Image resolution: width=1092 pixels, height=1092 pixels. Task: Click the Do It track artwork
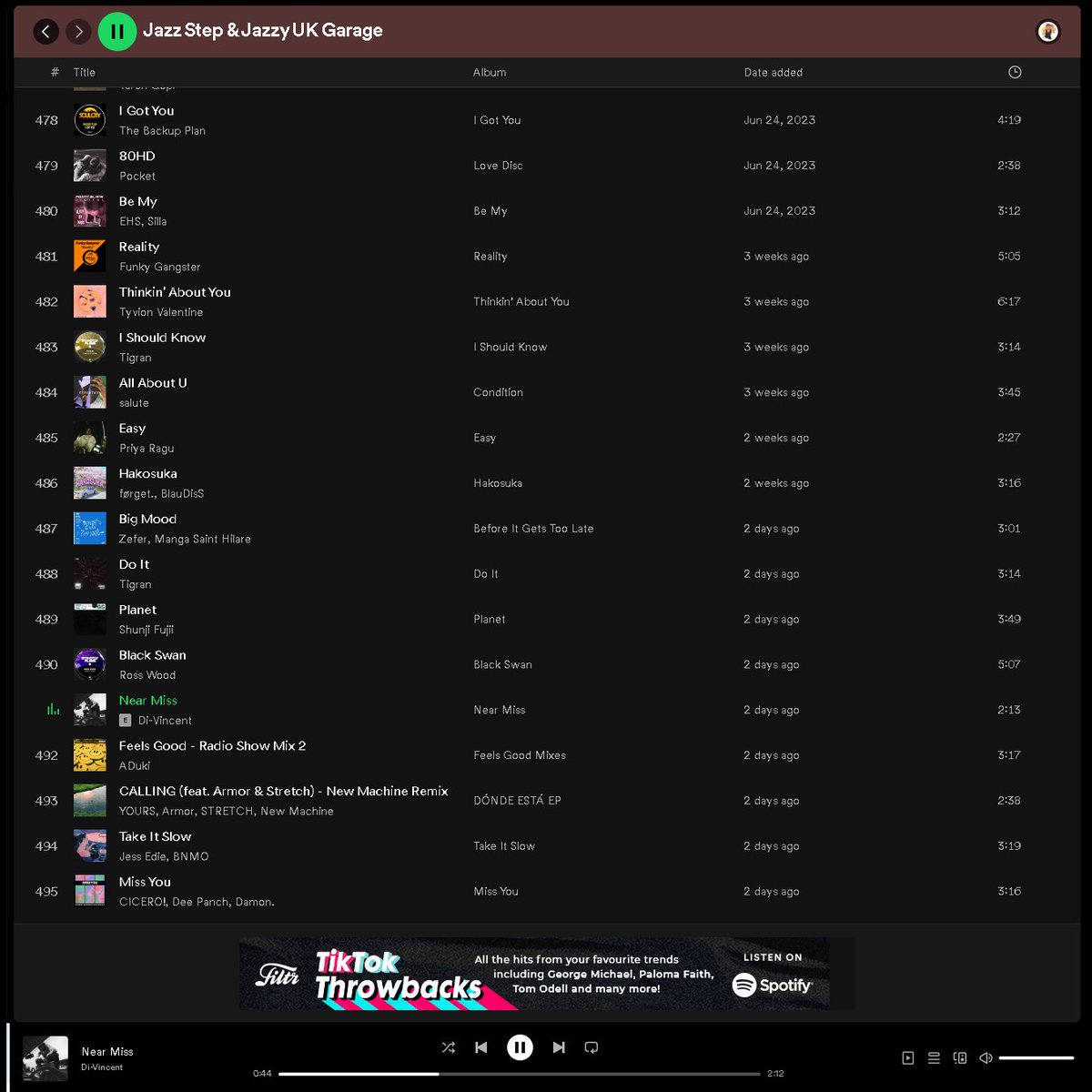click(90, 574)
